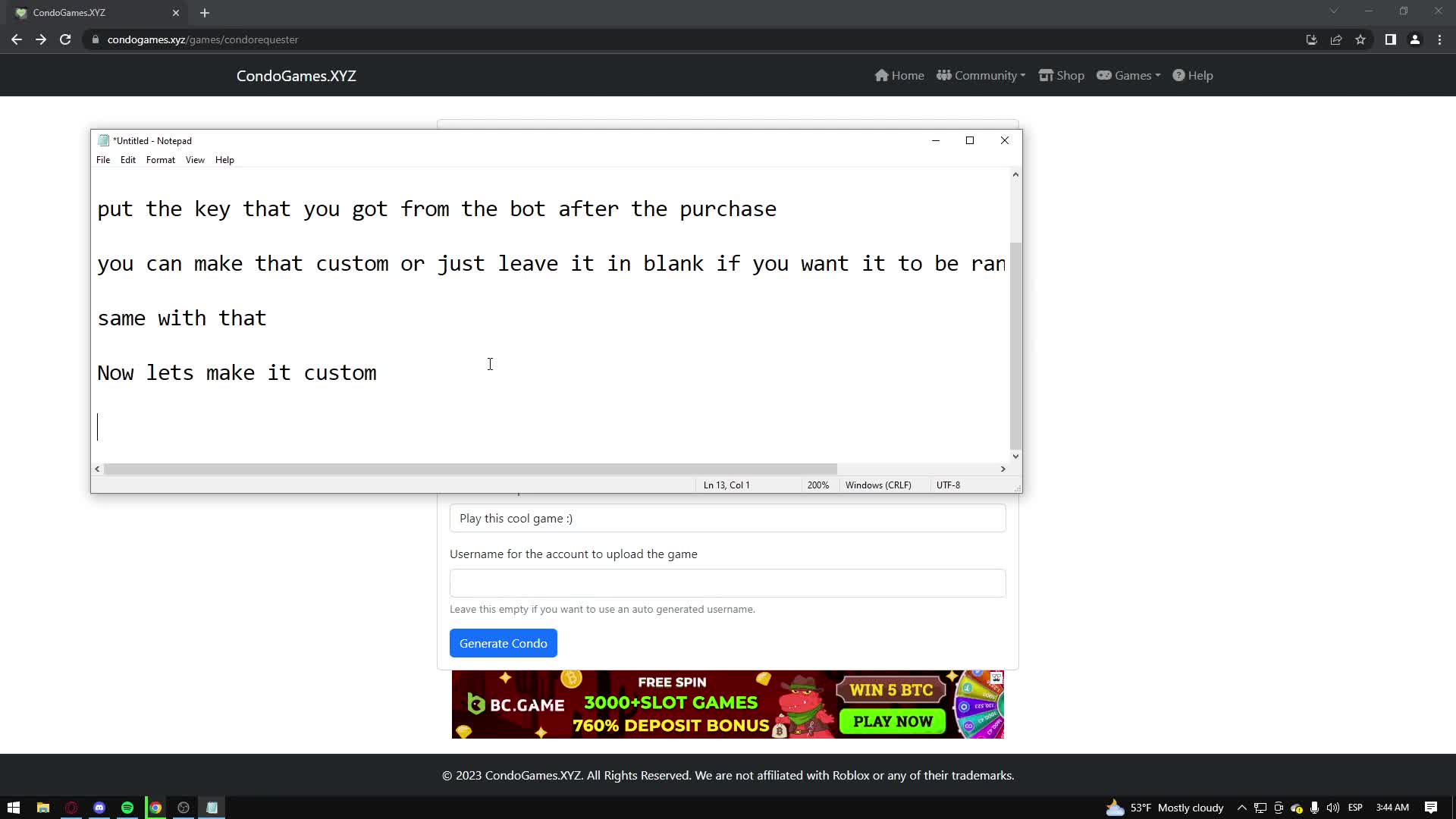
Task: Open File Explorer taskbar icon
Action: click(x=43, y=808)
